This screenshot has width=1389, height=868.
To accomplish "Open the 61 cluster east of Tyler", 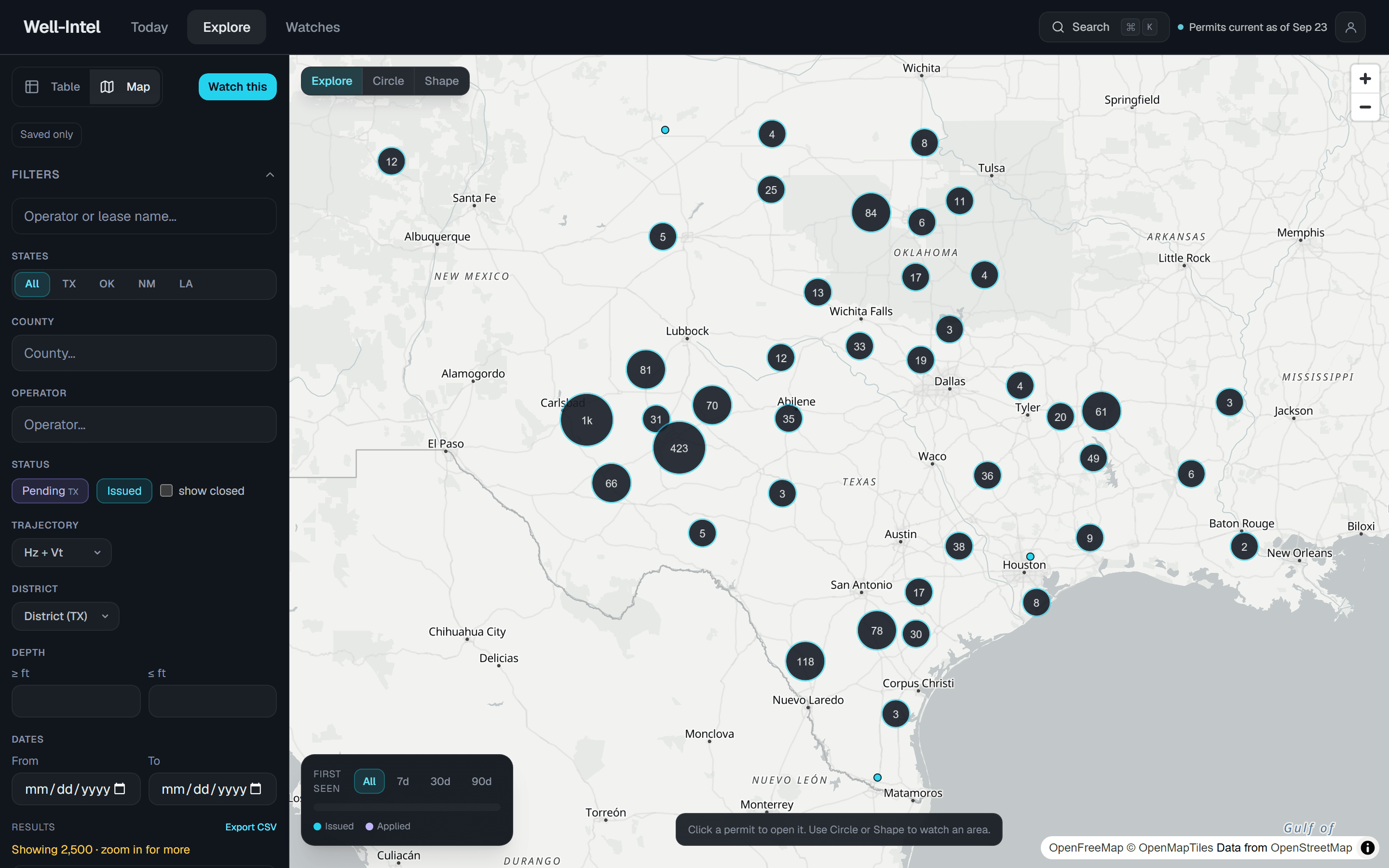I will click(x=1101, y=412).
